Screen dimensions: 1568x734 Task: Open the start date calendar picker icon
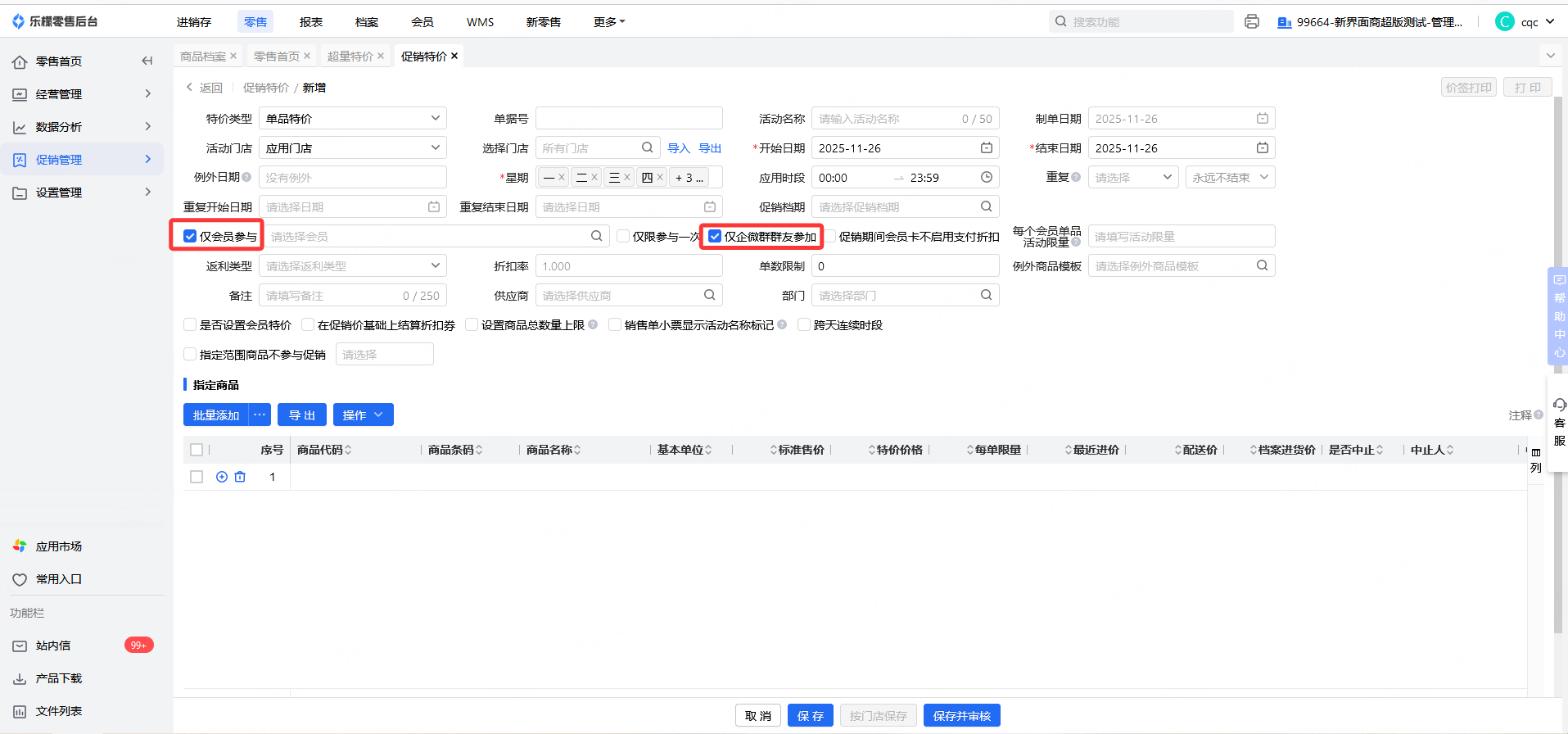[987, 148]
